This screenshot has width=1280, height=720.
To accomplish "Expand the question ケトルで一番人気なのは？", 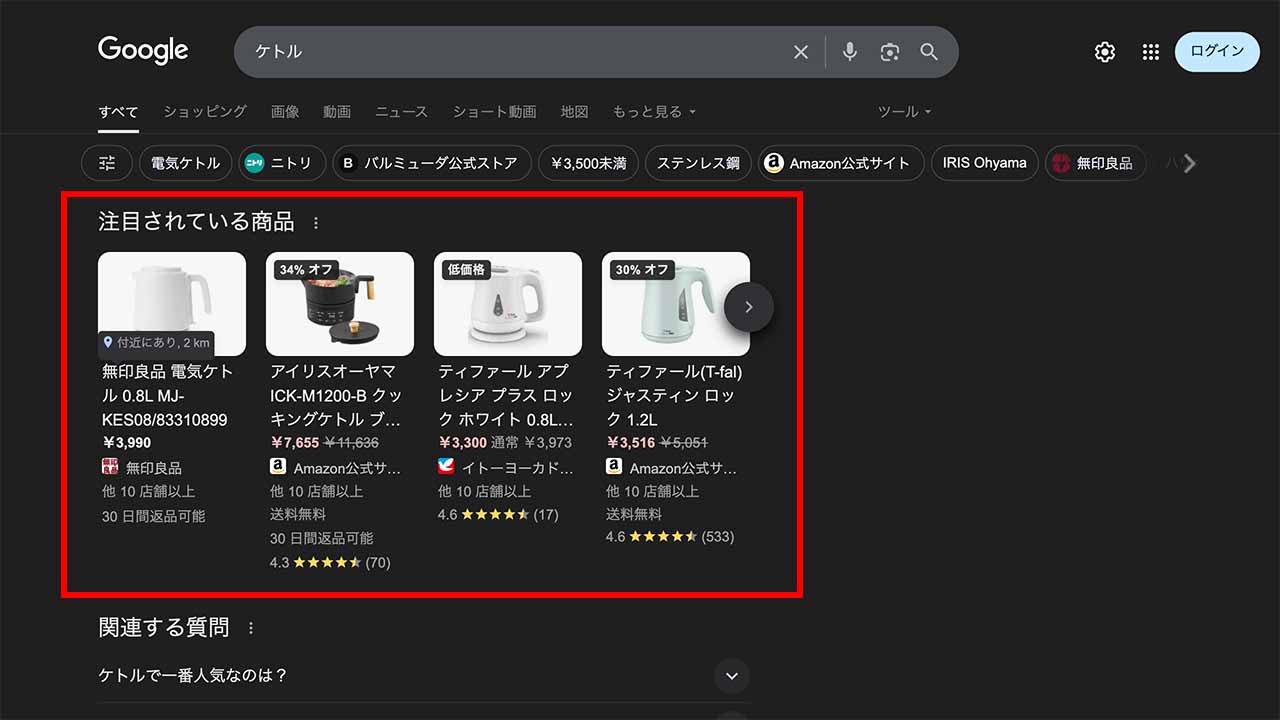I will pos(424,676).
